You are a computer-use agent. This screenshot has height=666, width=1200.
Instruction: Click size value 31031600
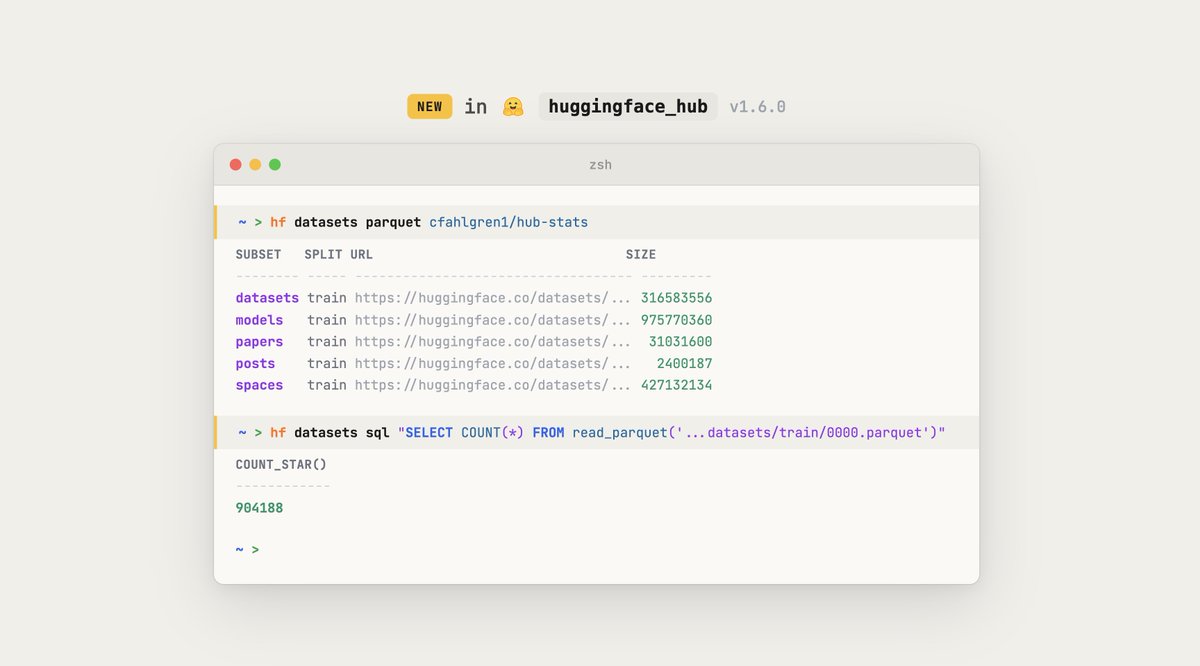click(681, 342)
